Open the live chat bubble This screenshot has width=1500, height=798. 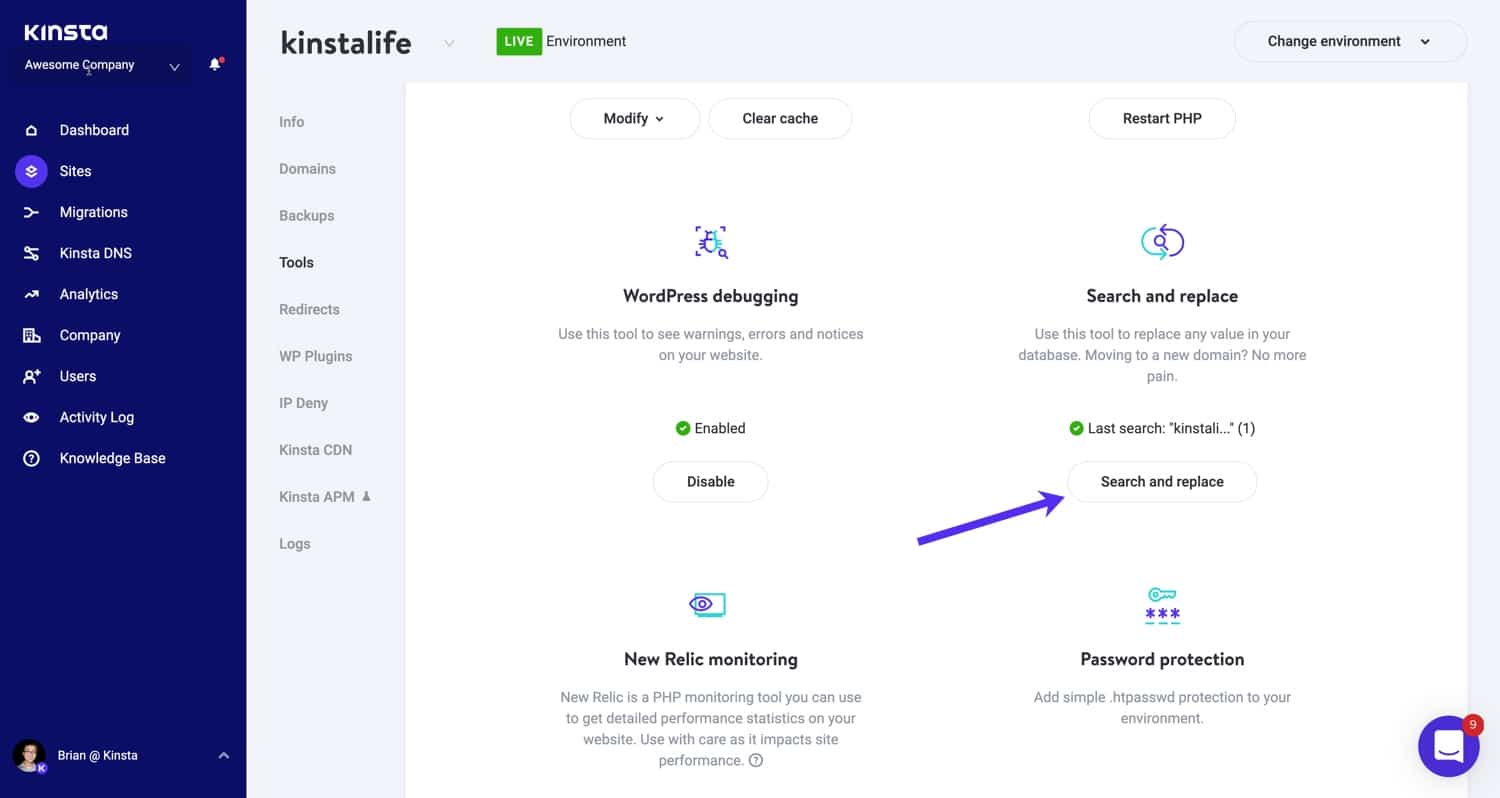tap(1448, 746)
